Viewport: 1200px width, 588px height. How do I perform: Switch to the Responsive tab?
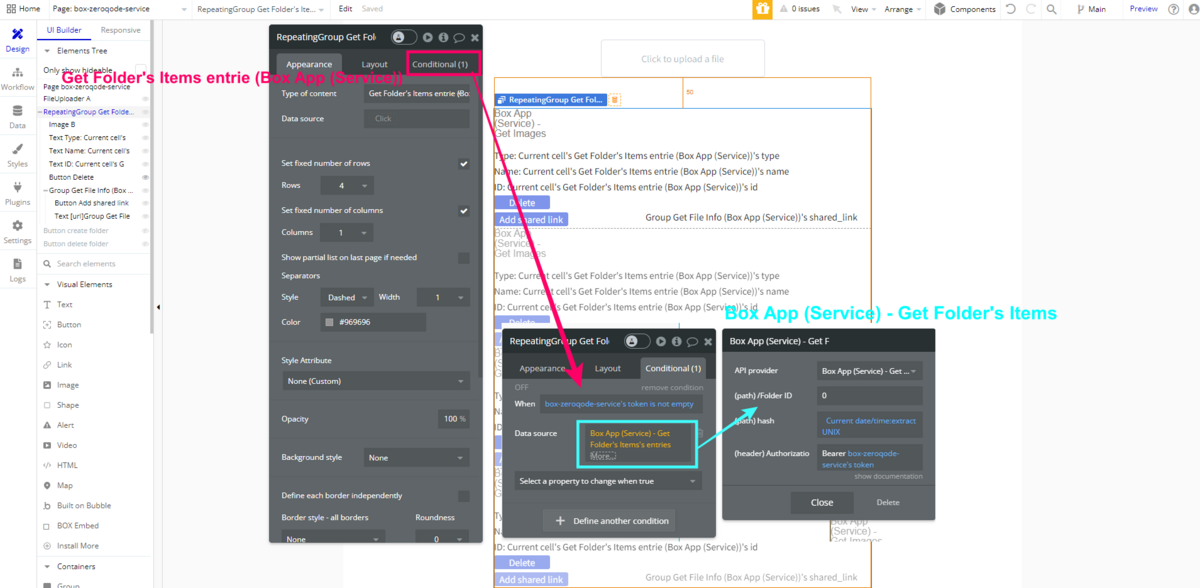point(121,31)
